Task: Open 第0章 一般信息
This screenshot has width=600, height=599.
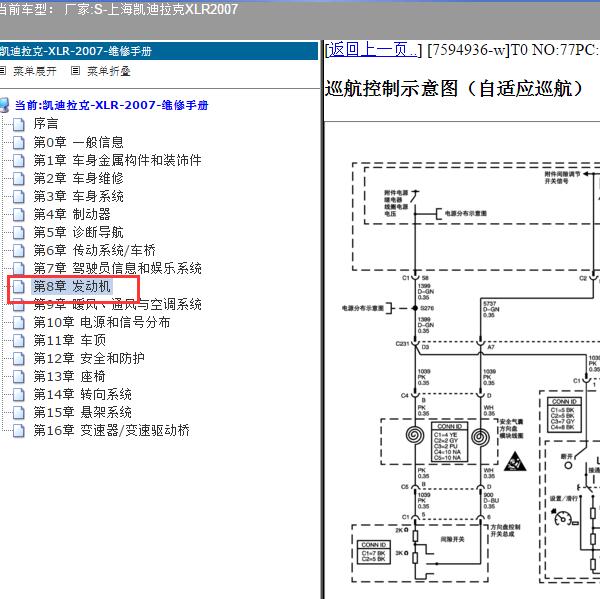Action: (78, 142)
